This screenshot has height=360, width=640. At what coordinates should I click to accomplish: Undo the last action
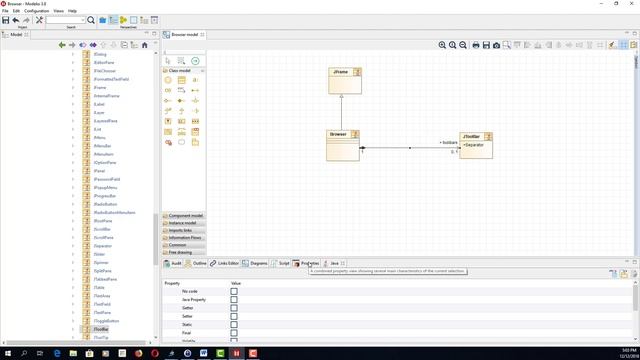point(16,20)
